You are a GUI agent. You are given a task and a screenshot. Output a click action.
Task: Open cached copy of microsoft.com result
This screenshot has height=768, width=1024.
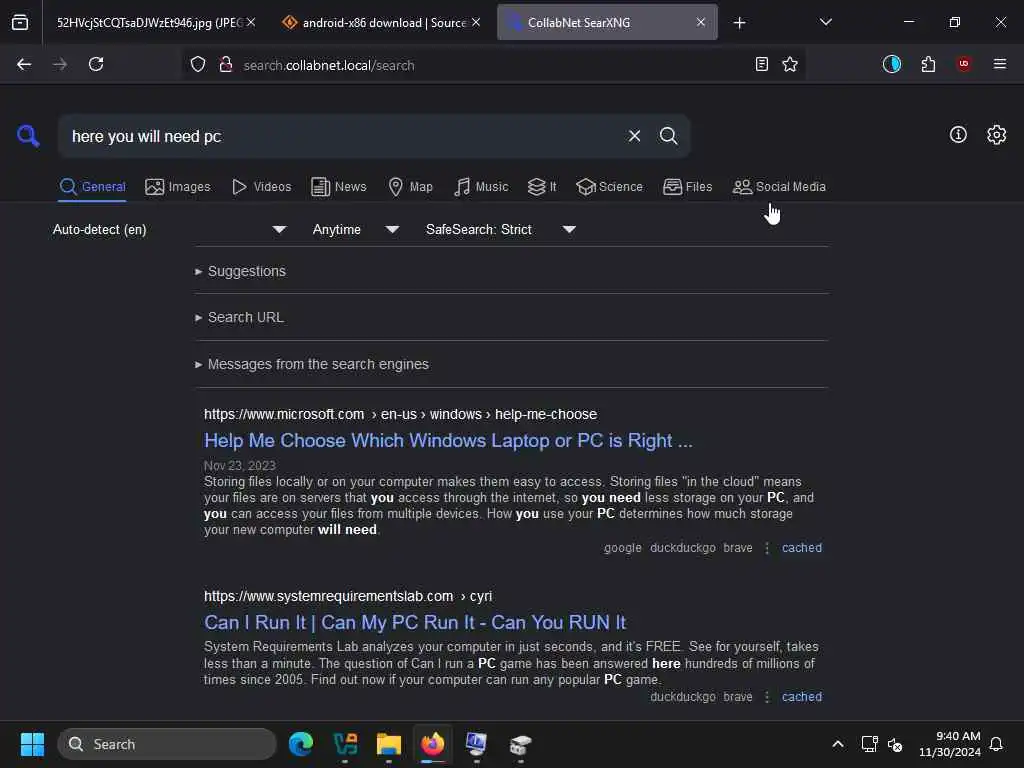pos(802,548)
